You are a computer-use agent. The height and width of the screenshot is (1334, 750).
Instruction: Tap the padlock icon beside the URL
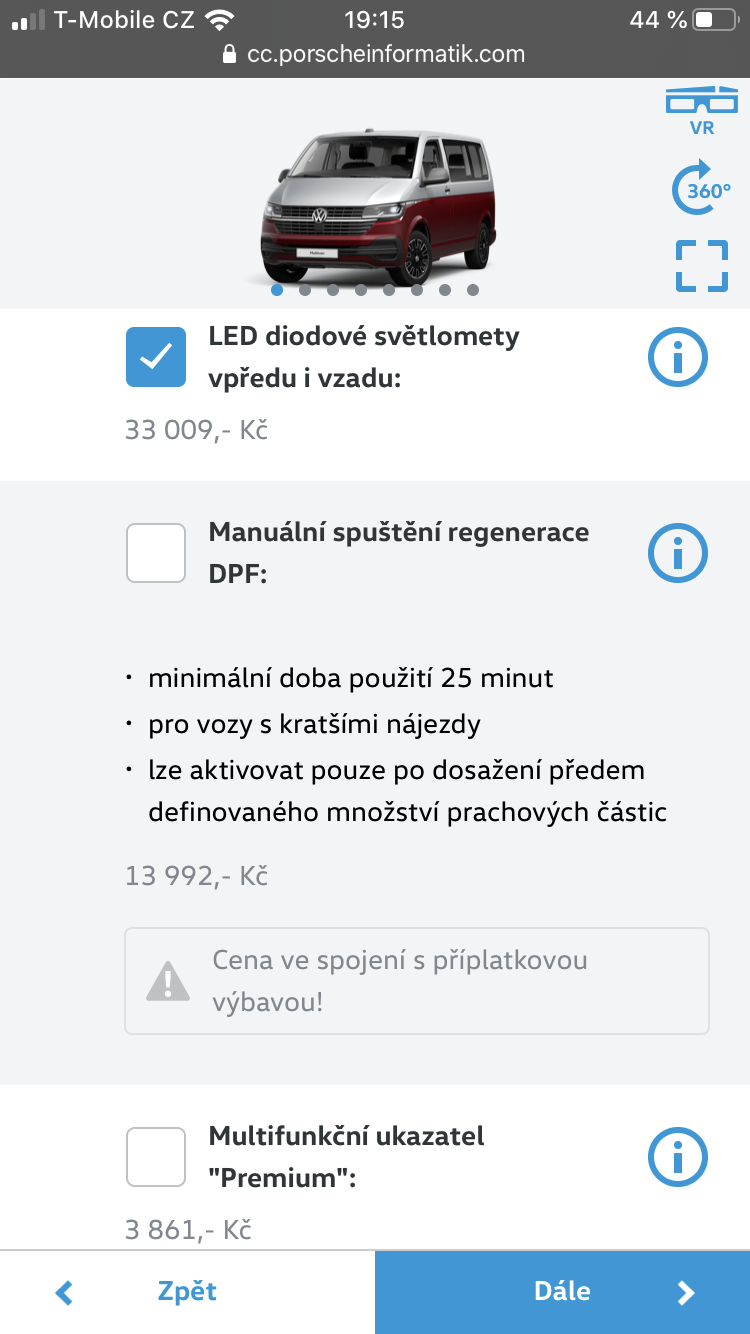230,54
